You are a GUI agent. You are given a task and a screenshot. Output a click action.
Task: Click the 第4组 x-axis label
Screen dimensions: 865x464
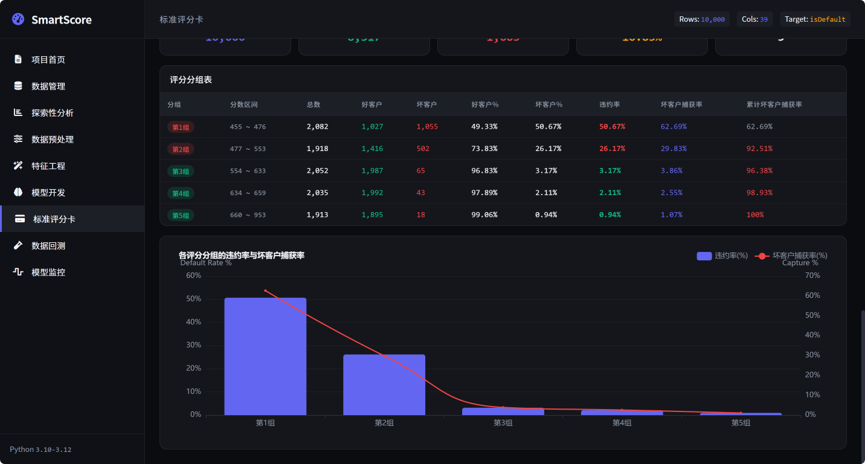[622, 423]
